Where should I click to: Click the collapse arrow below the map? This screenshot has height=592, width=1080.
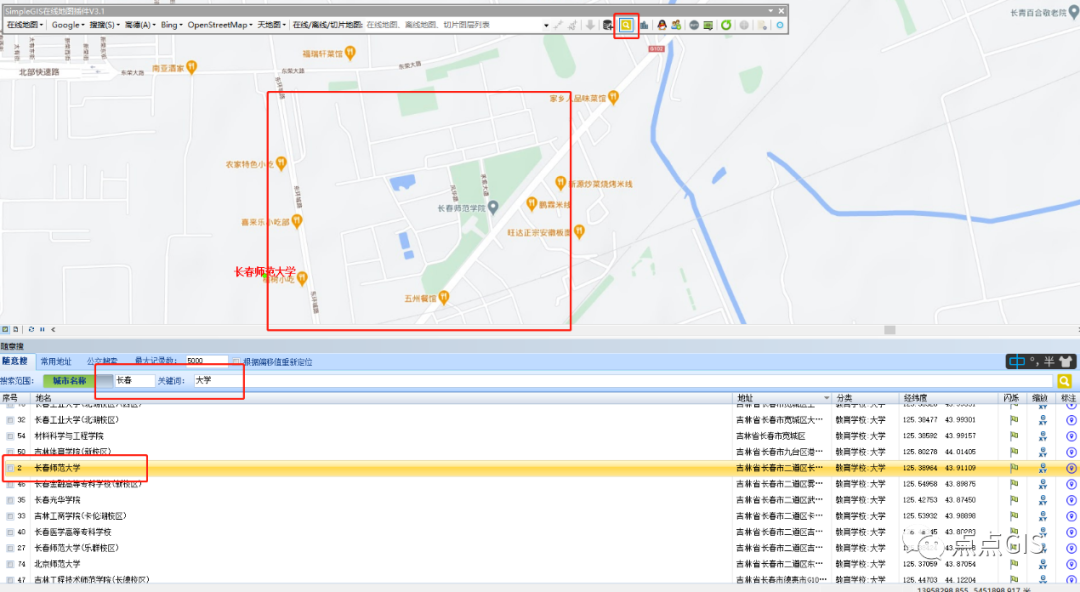click(x=53, y=329)
